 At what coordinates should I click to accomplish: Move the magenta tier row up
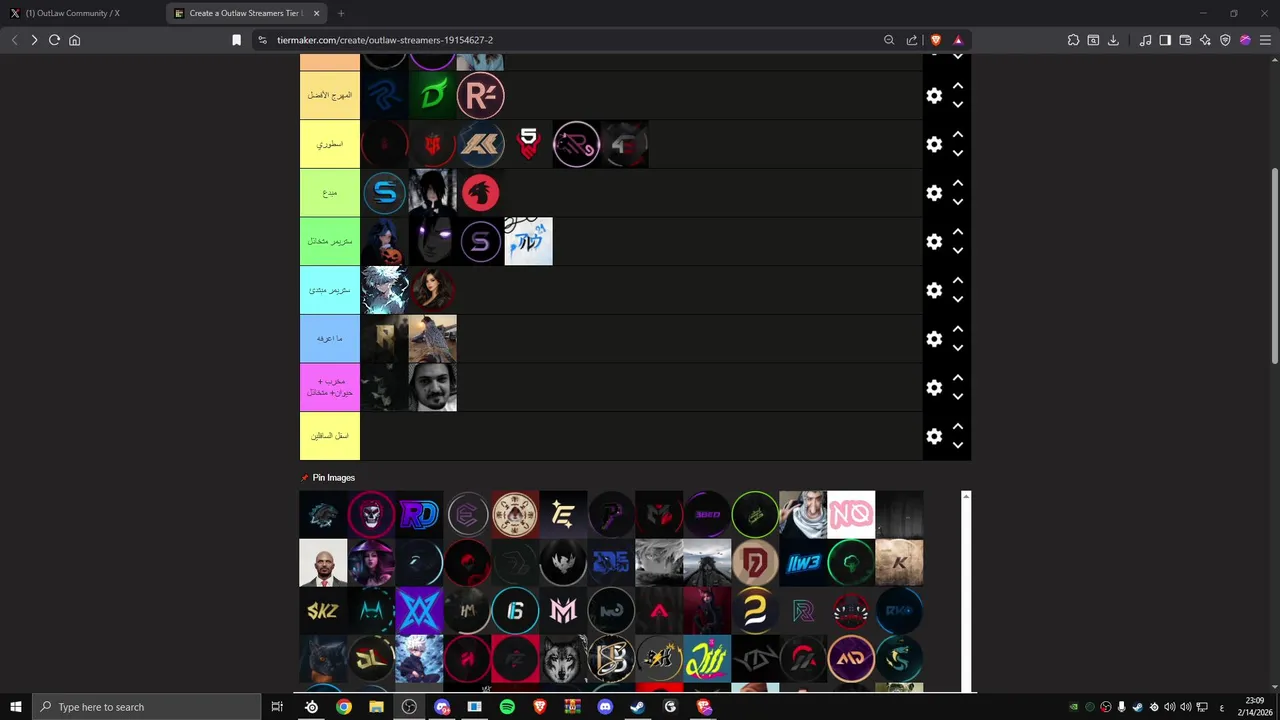958,378
